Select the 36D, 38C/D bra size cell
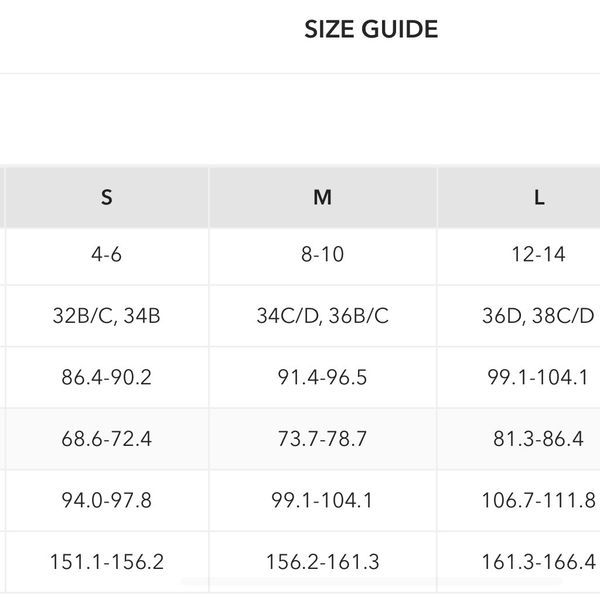Screen dimensions: 600x600 click(539, 316)
